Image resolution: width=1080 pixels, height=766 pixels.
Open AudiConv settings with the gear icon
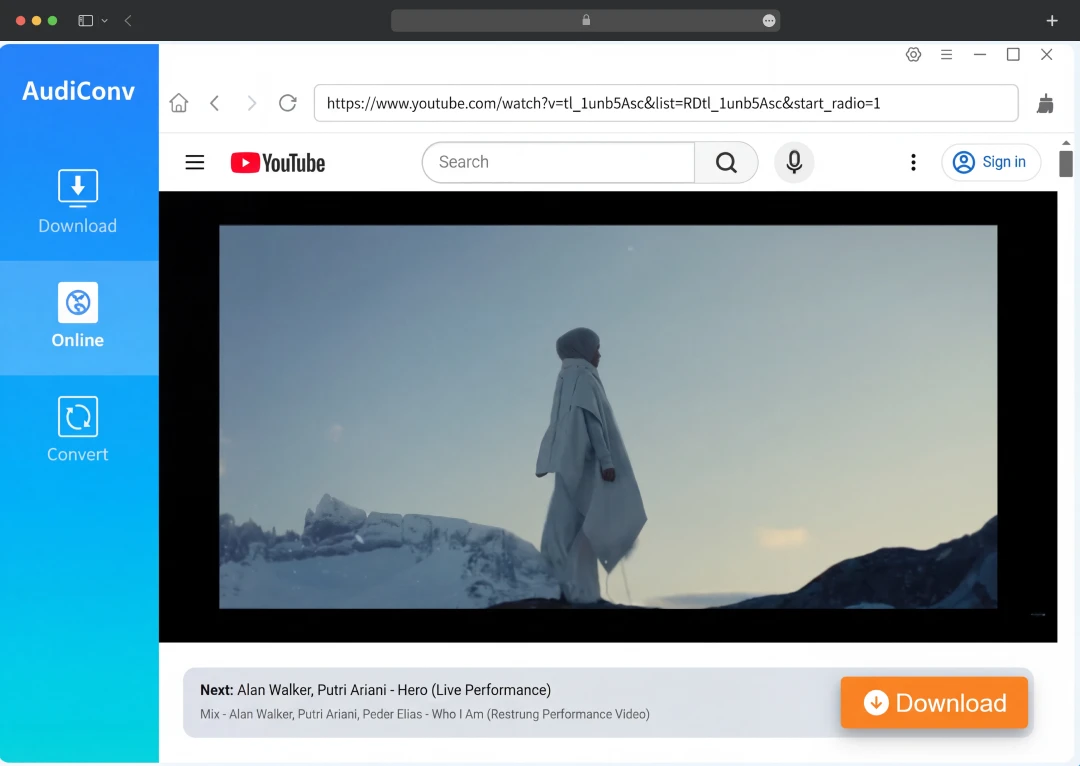[x=913, y=54]
